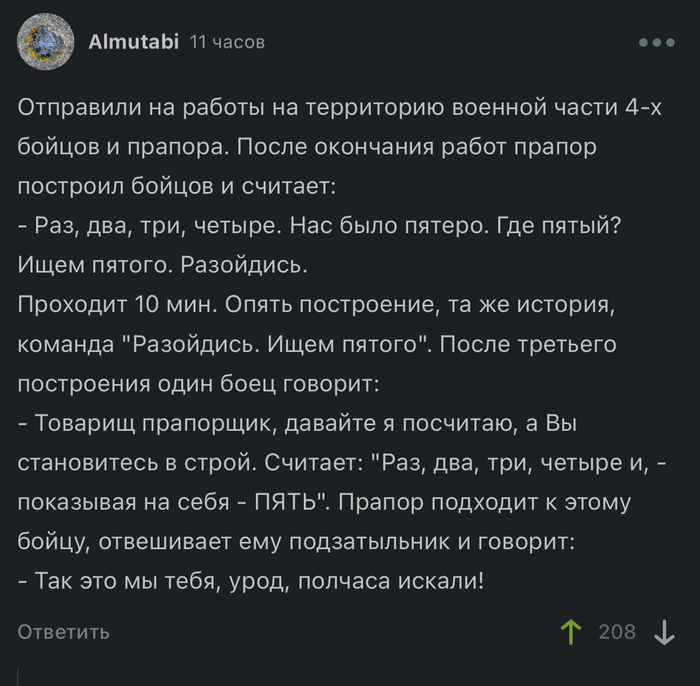This screenshot has width=700, height=686.
Task: Open Almutabi's round avatar picture
Action: [x=45, y=42]
